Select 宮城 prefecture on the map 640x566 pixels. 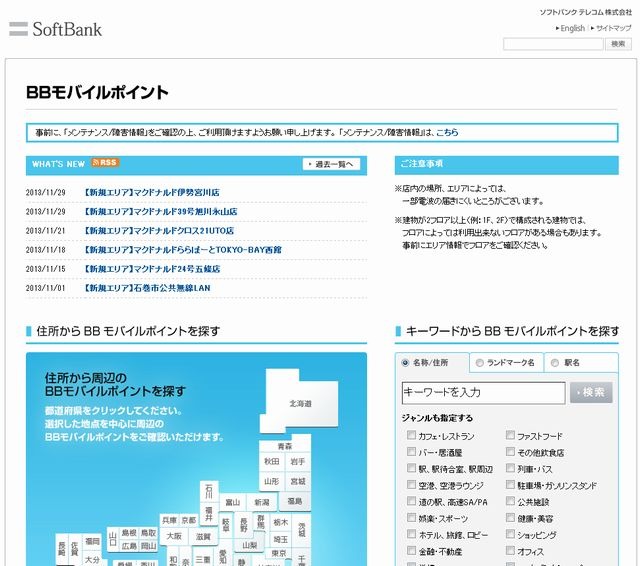pyautogui.click(x=298, y=482)
